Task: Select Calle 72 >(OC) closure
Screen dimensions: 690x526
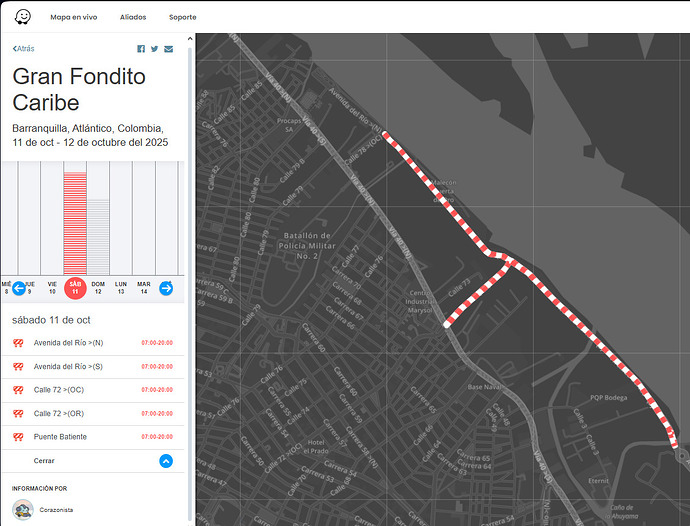Action: (59, 390)
